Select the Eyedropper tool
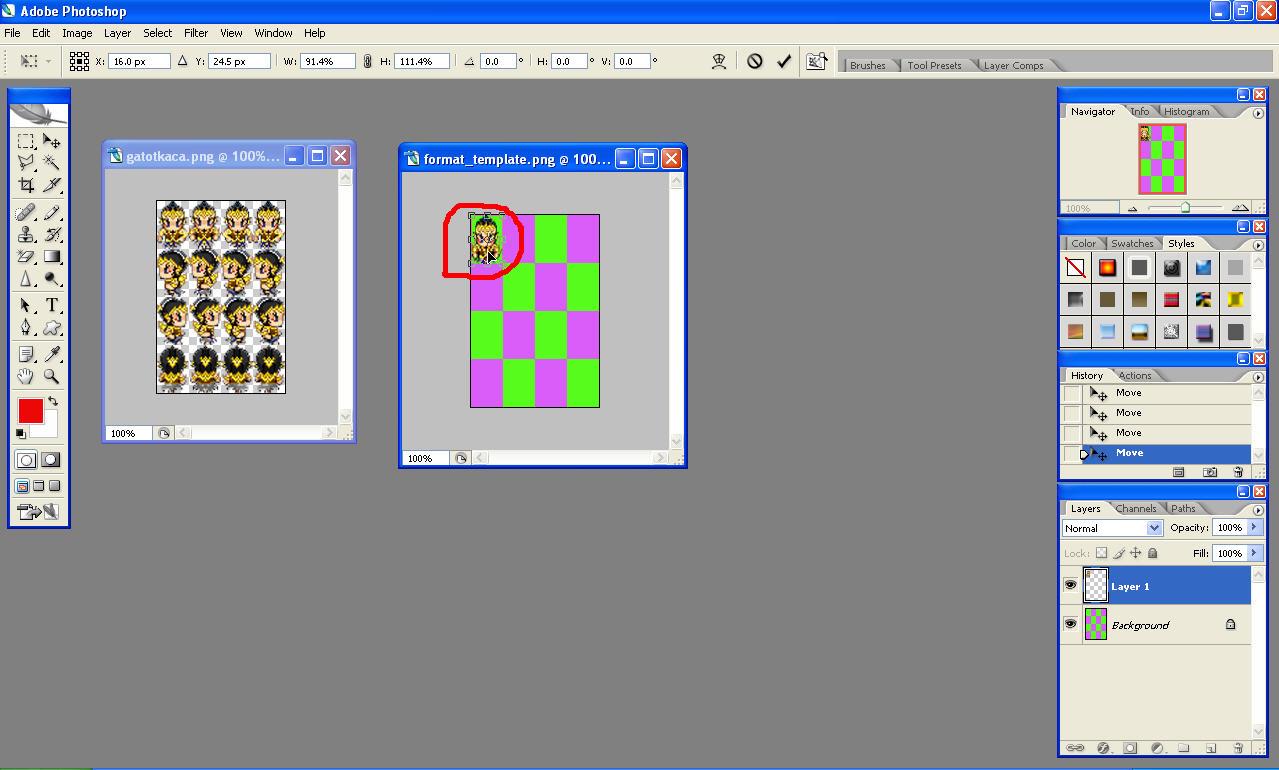 click(51, 354)
